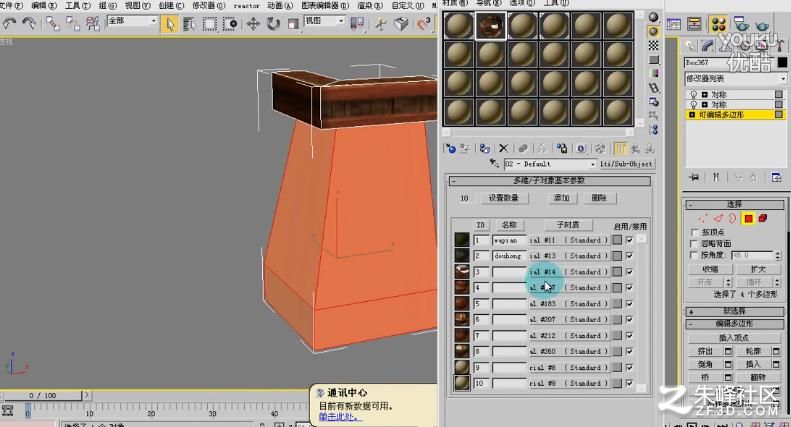The height and width of the screenshot is (427, 791).
Task: Click the 添加 button
Action: (x=561, y=198)
